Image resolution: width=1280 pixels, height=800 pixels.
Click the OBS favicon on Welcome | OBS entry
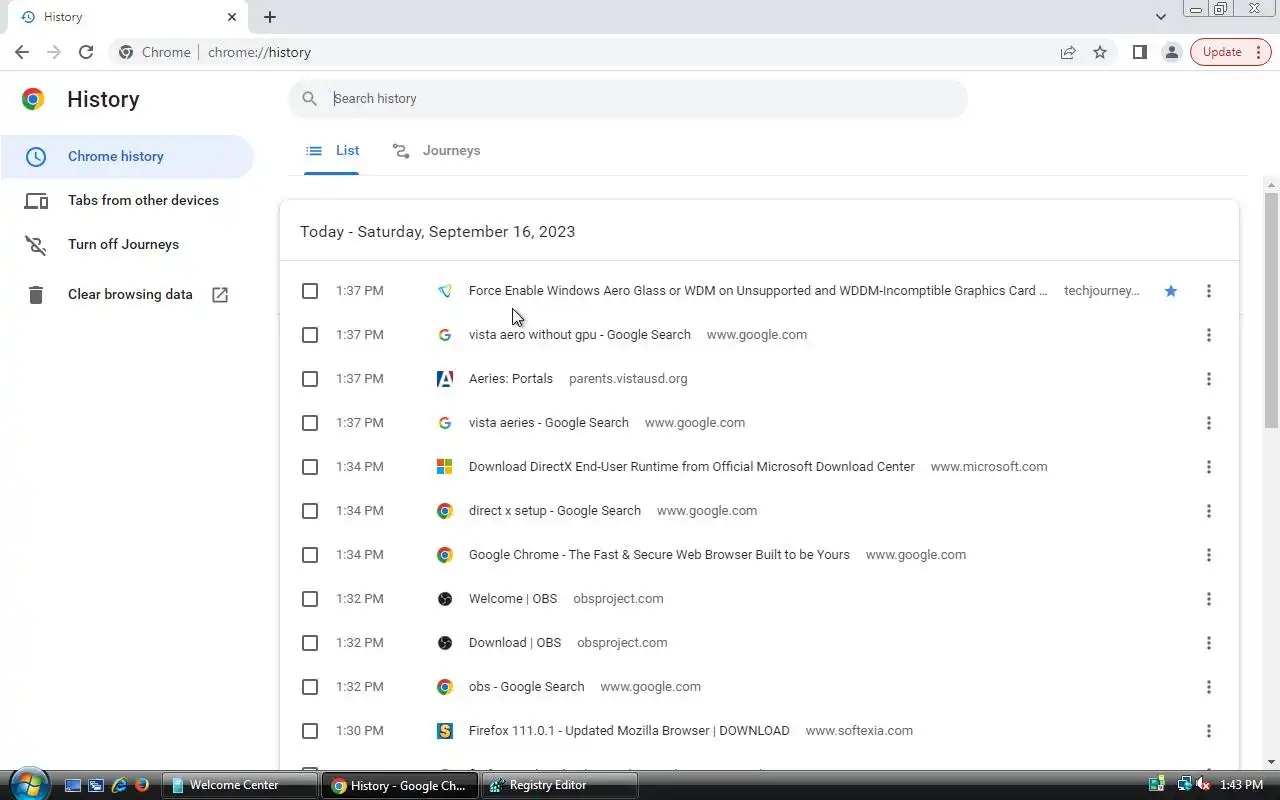tap(445, 599)
